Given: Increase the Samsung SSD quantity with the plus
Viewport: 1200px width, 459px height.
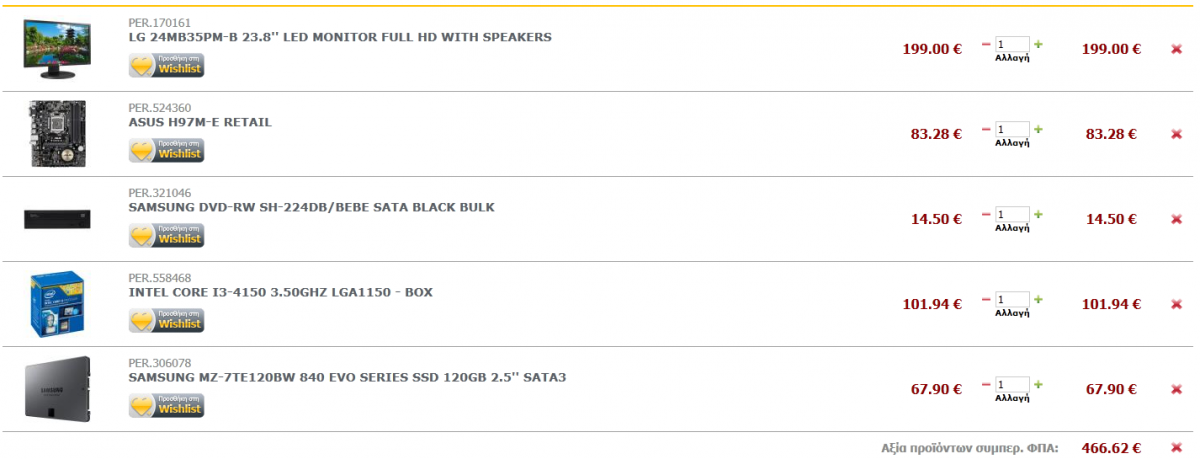Looking at the screenshot, I should 1038,384.
